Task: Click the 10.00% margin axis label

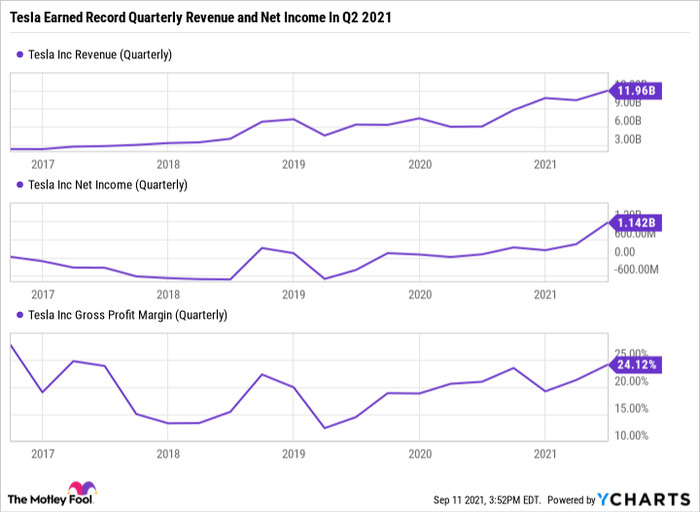Action: pos(631,436)
